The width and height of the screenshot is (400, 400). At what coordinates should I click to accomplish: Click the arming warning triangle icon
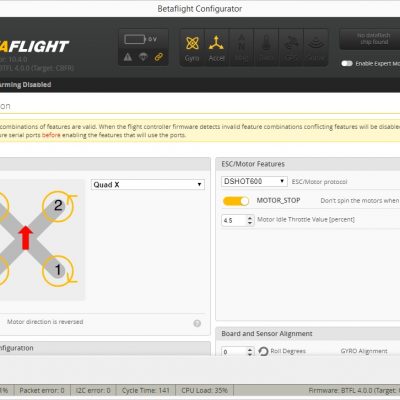128,57
